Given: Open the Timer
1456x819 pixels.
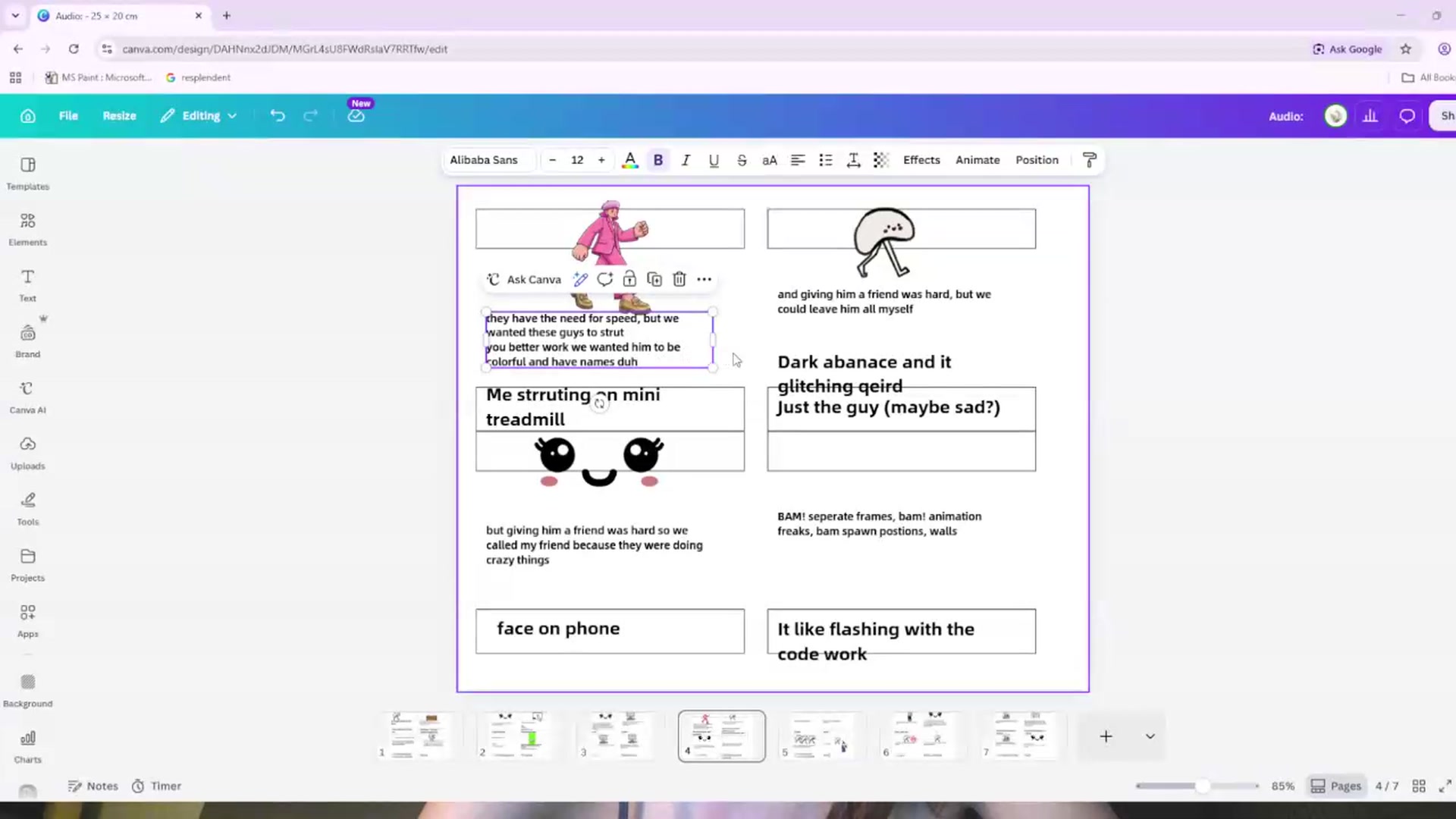Looking at the screenshot, I should [x=156, y=786].
